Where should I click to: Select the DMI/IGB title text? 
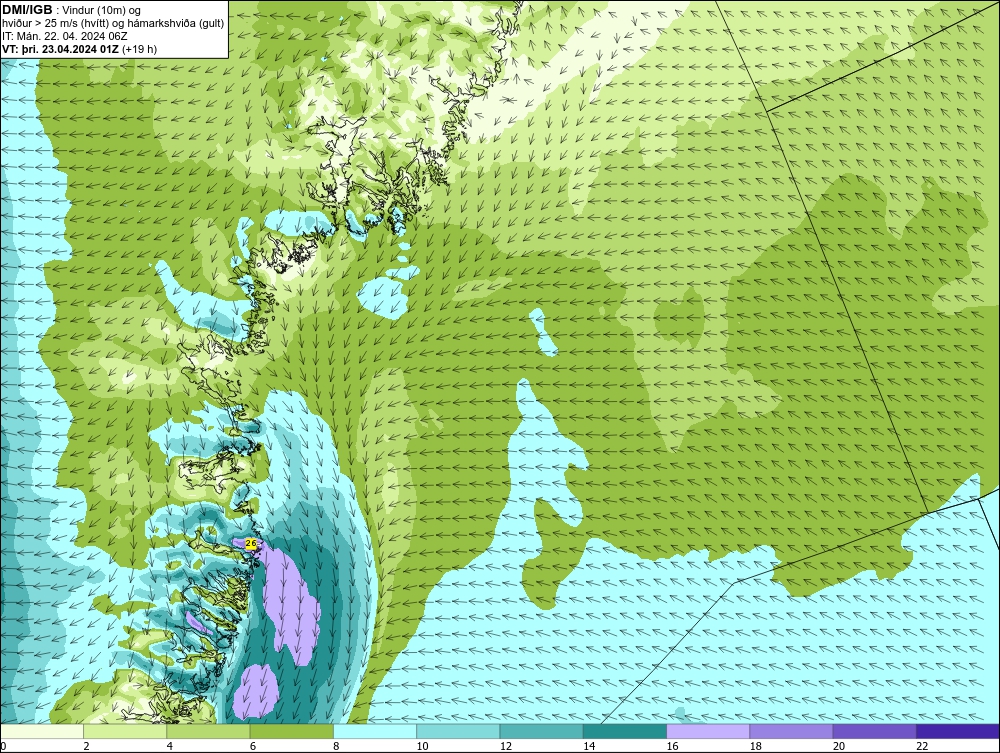pyautogui.click(x=28, y=10)
